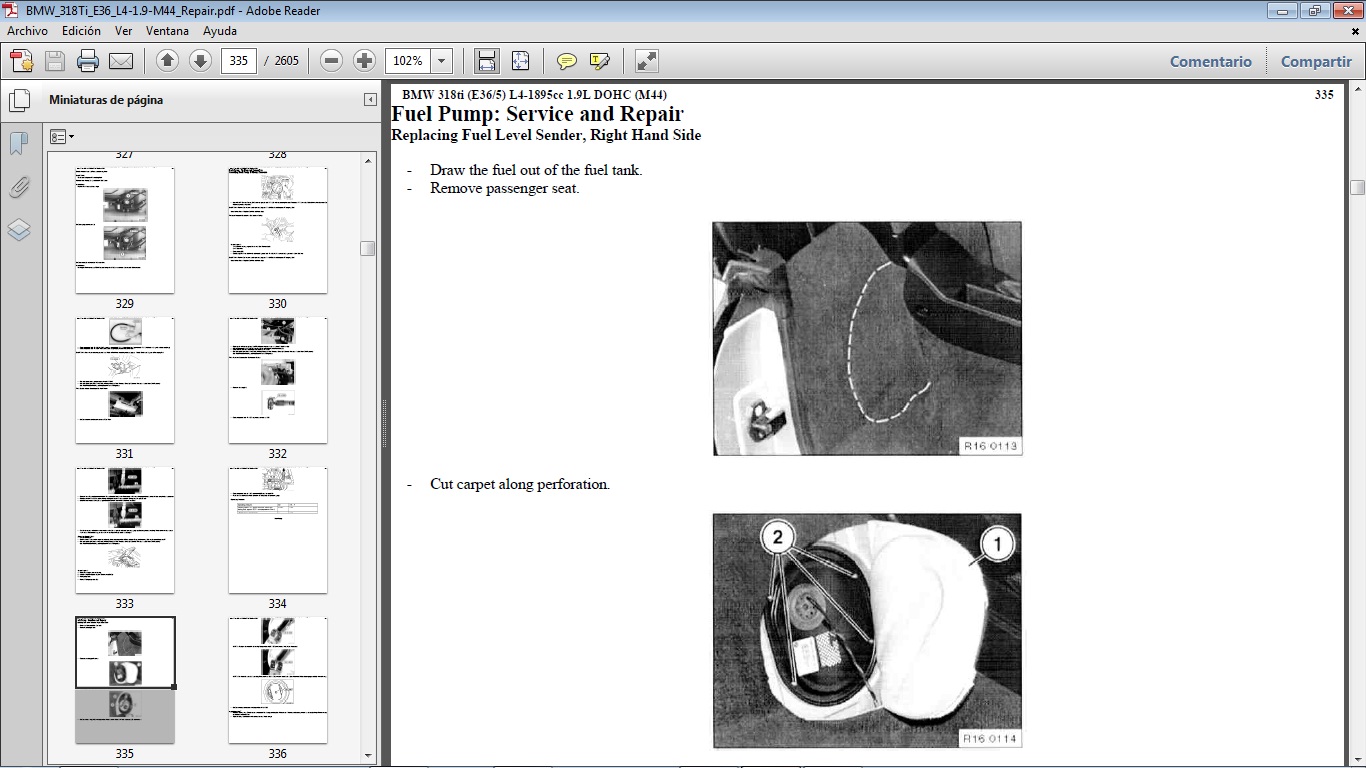Switch to full screen reading mode
Viewport: 1366px width, 768px height.
pos(645,60)
